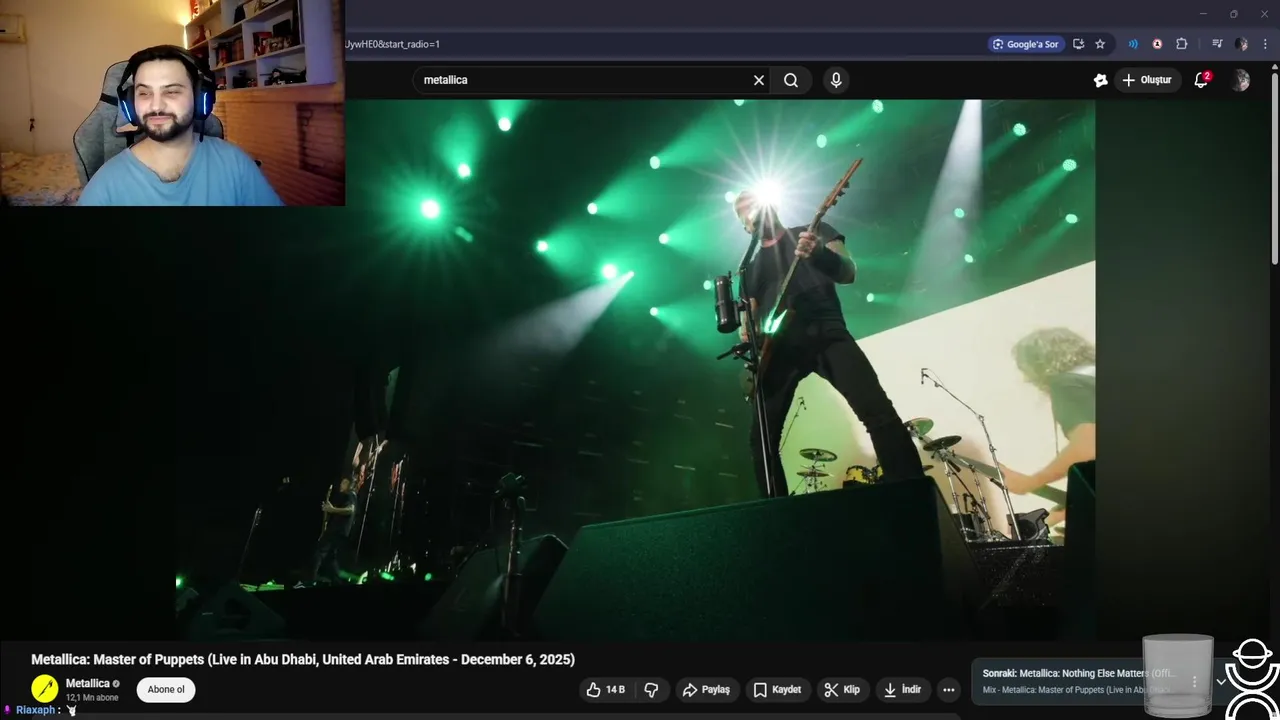This screenshot has height=720, width=1280.
Task: Click the browser URL address text
Action: 392,44
